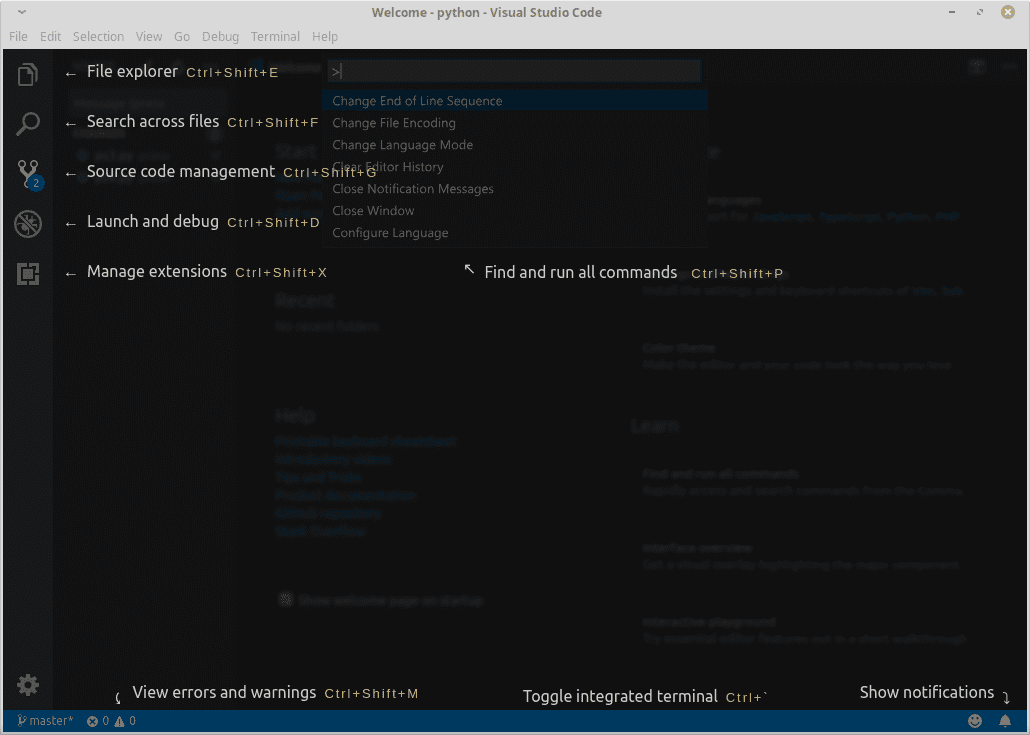This screenshot has width=1030, height=735.
Task: Click the Settings gear in the activity bar
Action: [x=27, y=684]
